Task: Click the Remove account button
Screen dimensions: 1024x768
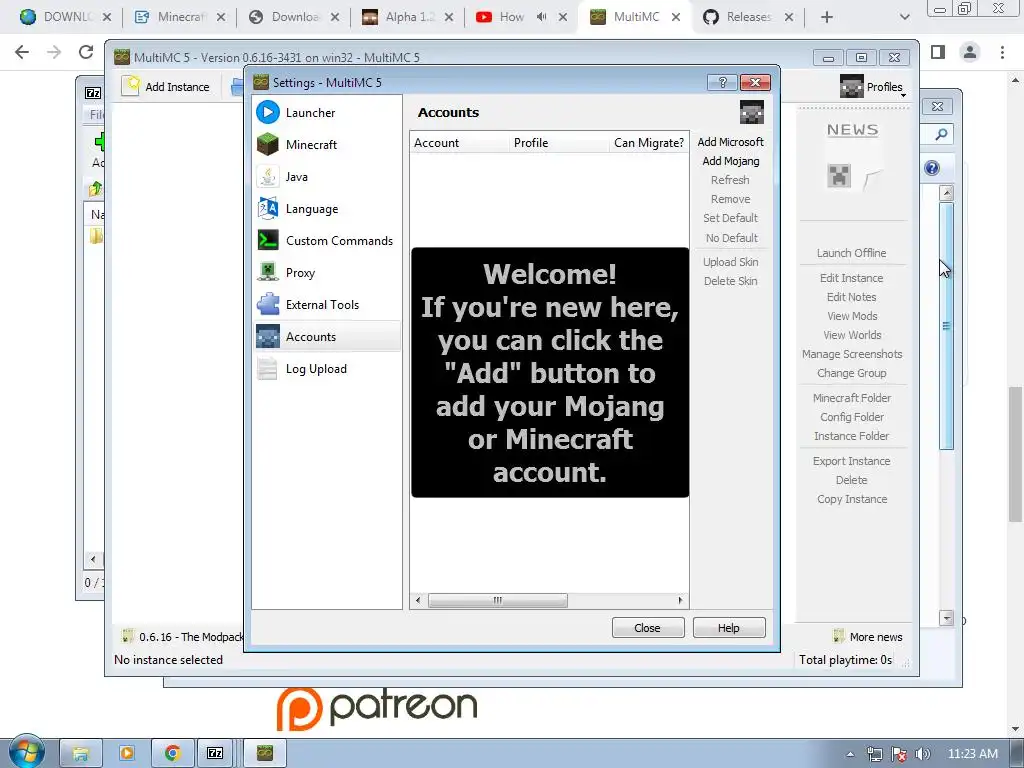Action: tap(730, 199)
